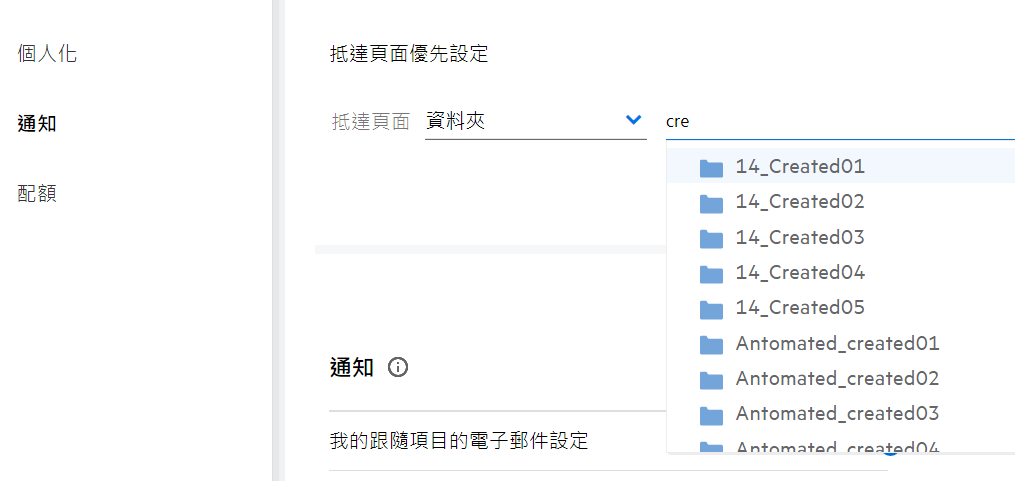Open 個人化 settings section

point(47,54)
